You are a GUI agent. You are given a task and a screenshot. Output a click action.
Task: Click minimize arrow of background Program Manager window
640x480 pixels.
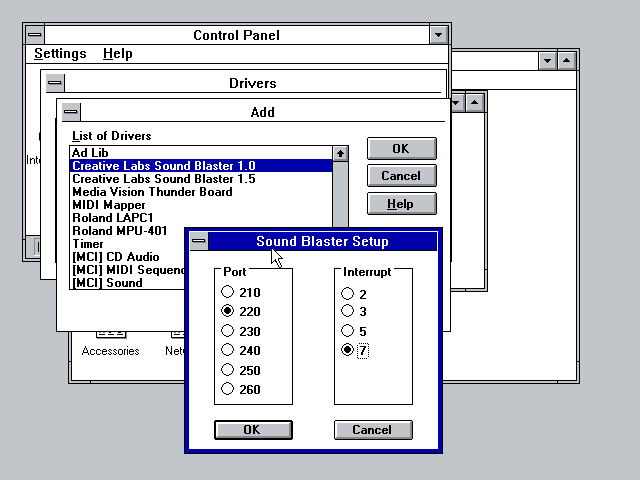547,61
